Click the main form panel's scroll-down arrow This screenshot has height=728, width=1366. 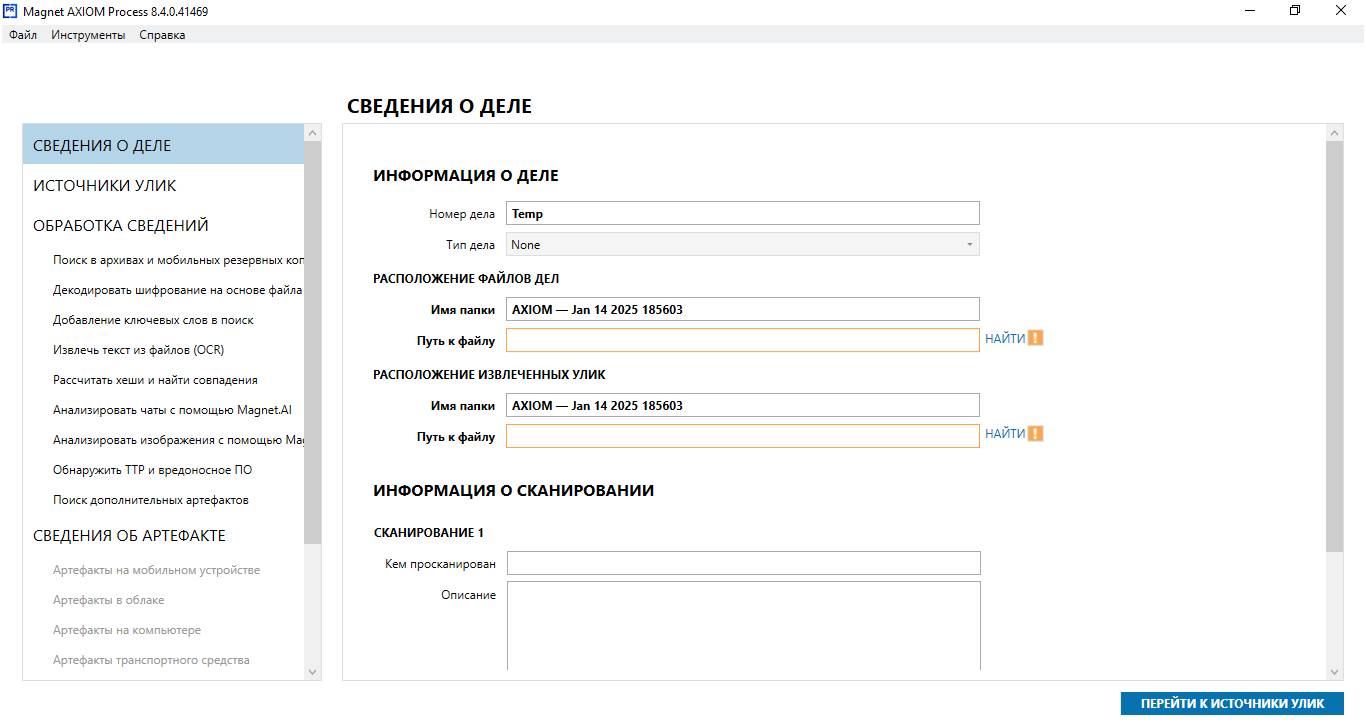tap(1334, 672)
